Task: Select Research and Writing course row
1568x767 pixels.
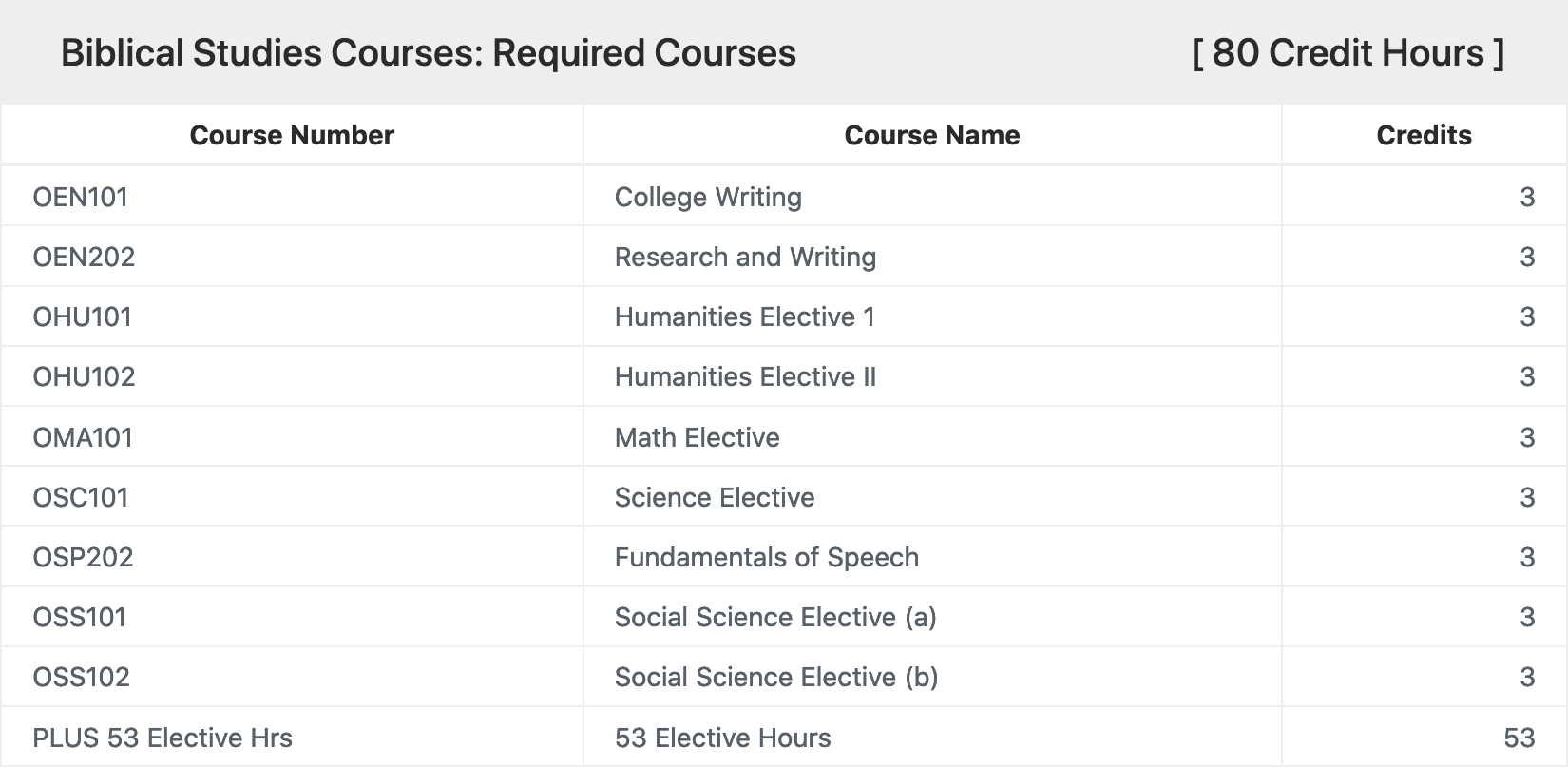Action: click(x=784, y=257)
